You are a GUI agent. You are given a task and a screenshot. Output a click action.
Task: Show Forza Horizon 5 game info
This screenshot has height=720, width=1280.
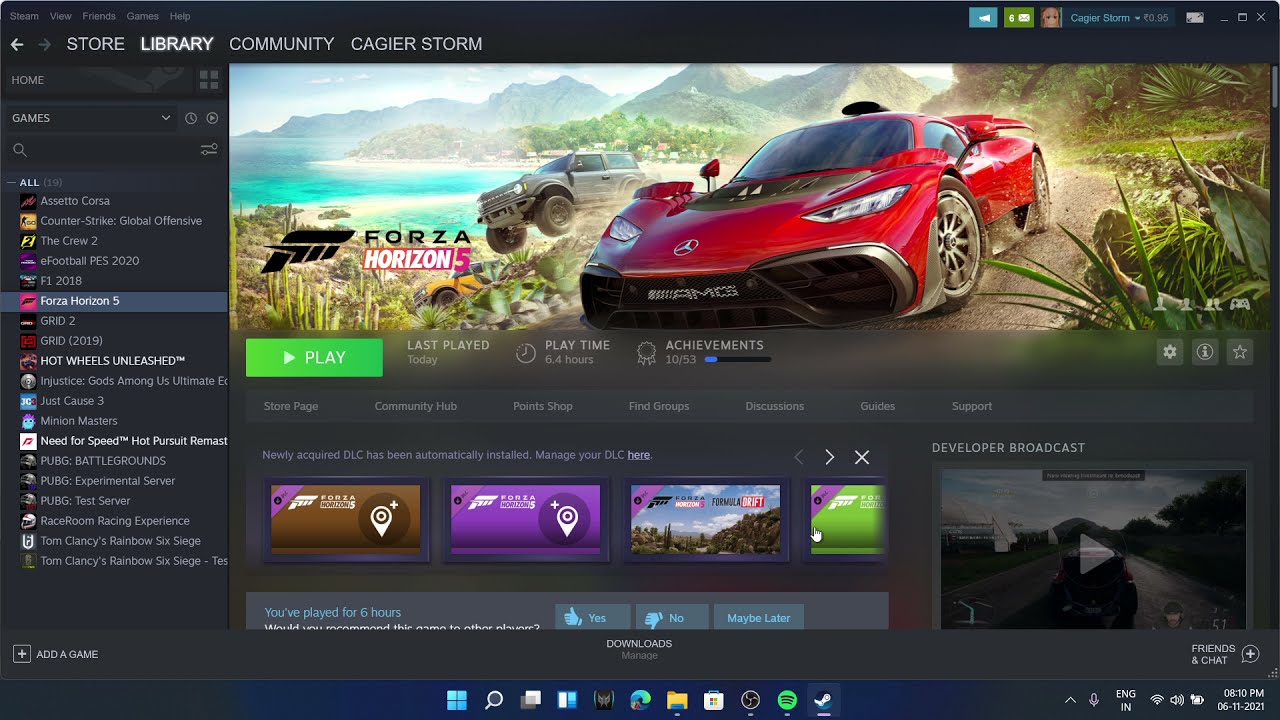[1205, 352]
